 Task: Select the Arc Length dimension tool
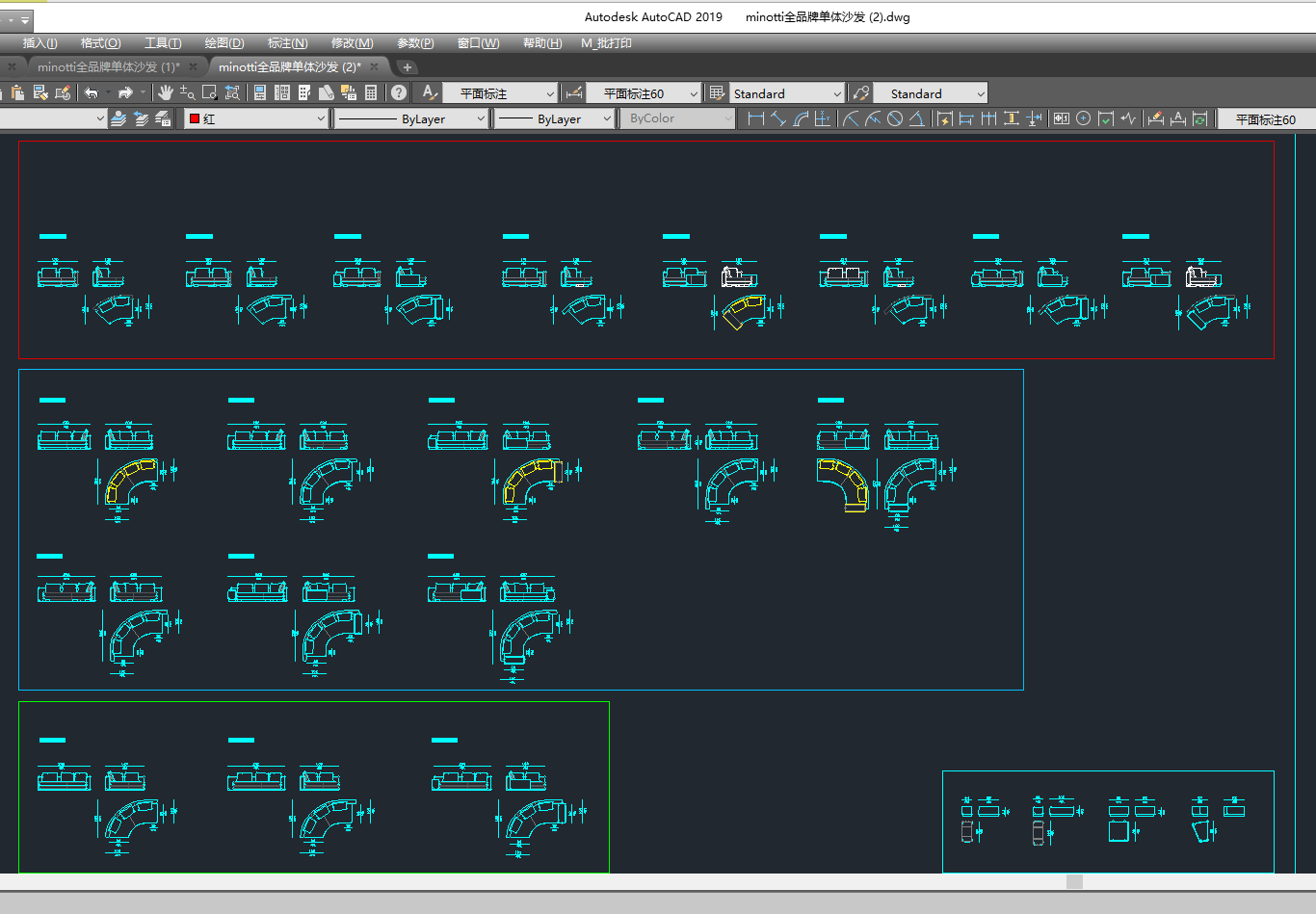click(801, 118)
